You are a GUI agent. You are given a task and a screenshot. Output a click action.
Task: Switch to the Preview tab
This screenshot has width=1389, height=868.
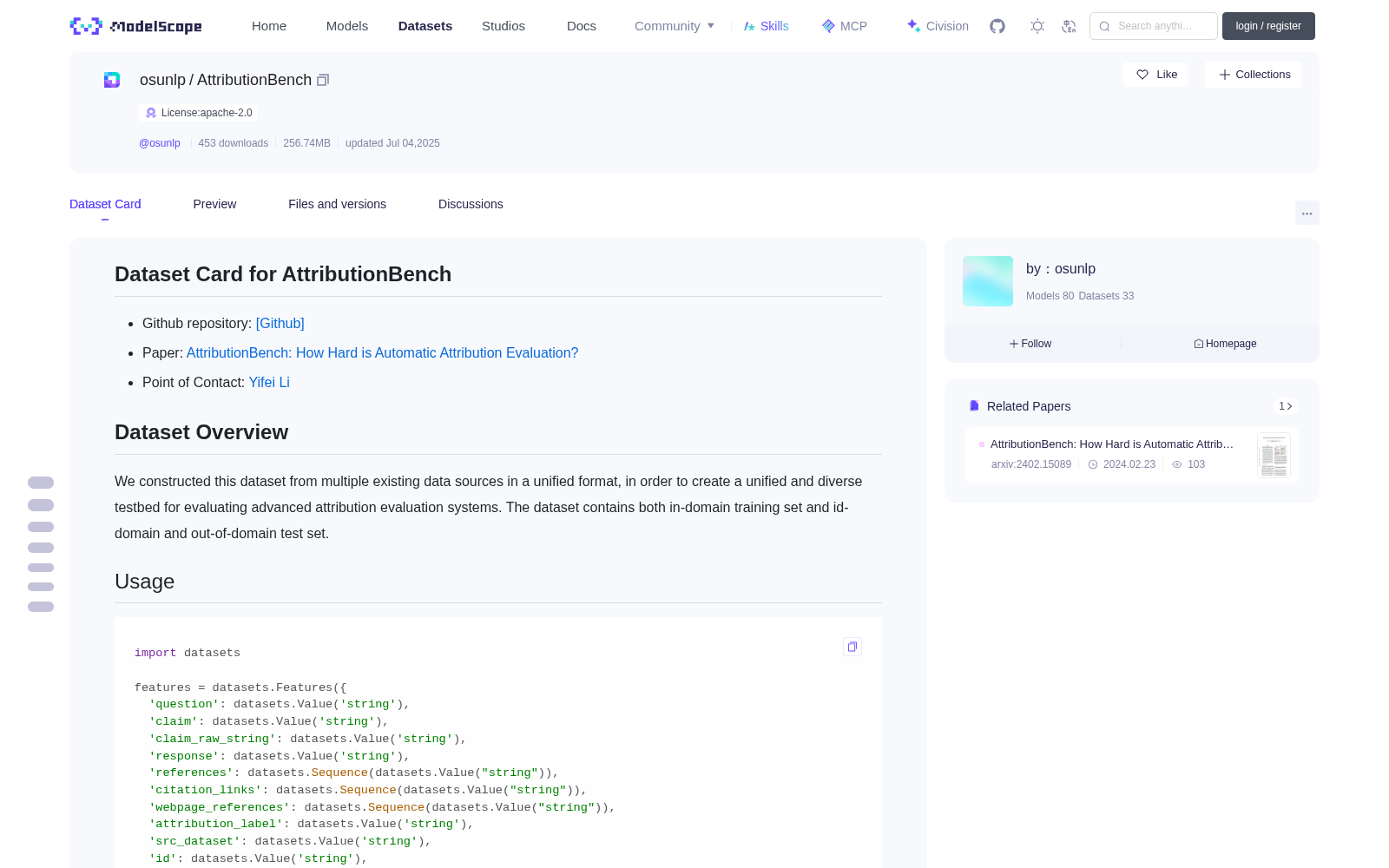(214, 204)
